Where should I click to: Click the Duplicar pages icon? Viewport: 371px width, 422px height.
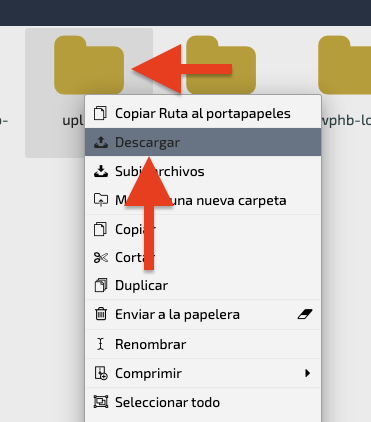point(101,285)
